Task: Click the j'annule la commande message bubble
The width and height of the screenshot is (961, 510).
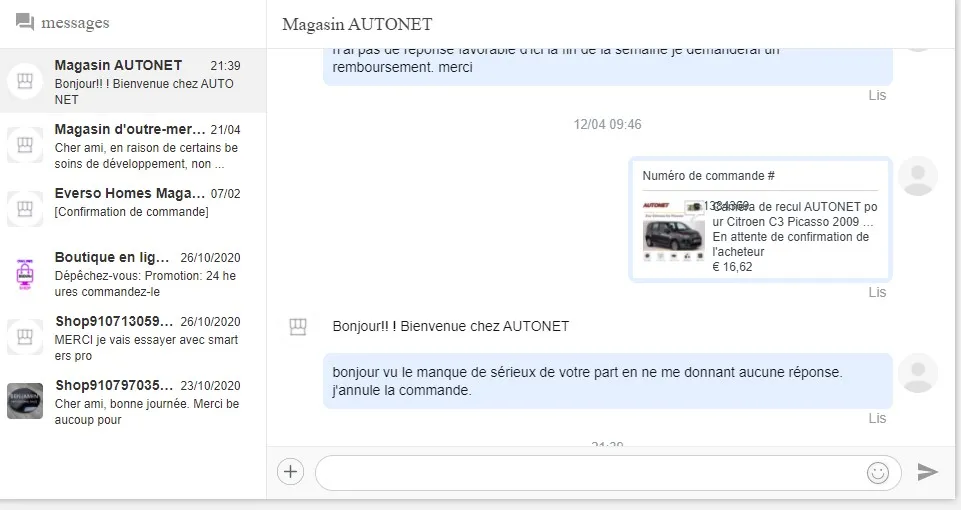Action: 607,381
